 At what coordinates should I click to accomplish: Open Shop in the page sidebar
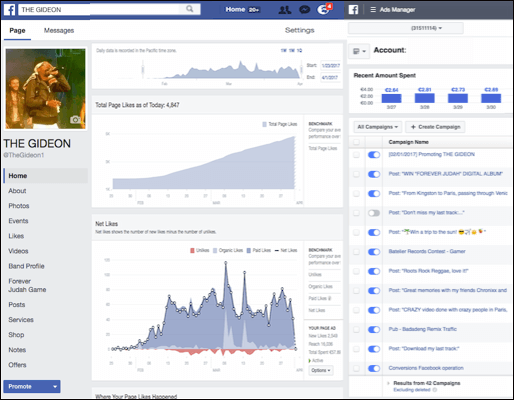(16, 335)
